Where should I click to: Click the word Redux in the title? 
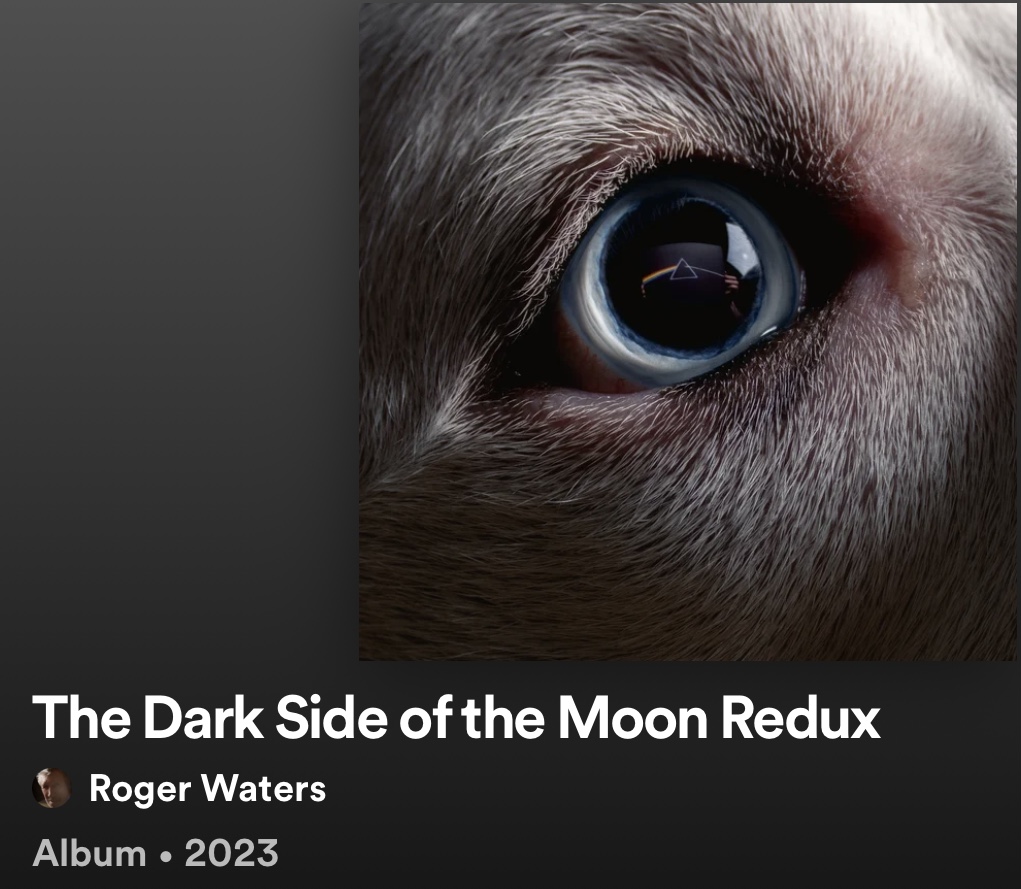801,717
